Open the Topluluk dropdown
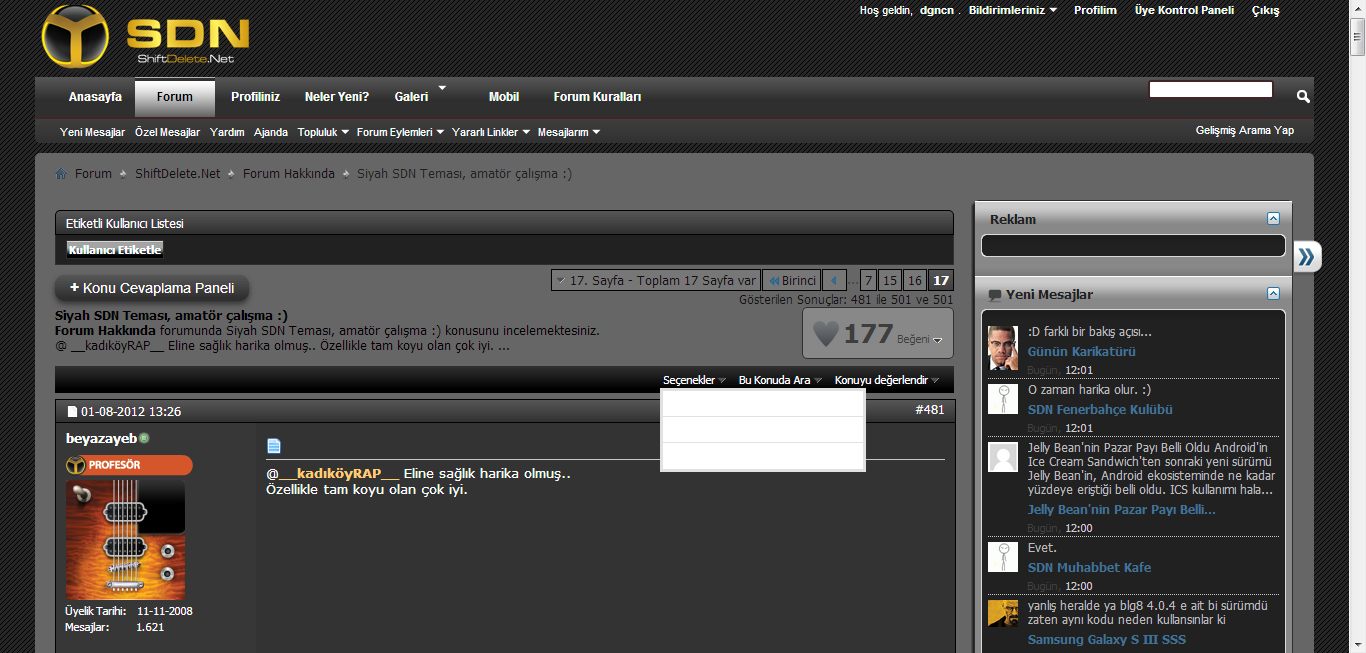This screenshot has width=1366, height=653. click(x=323, y=132)
